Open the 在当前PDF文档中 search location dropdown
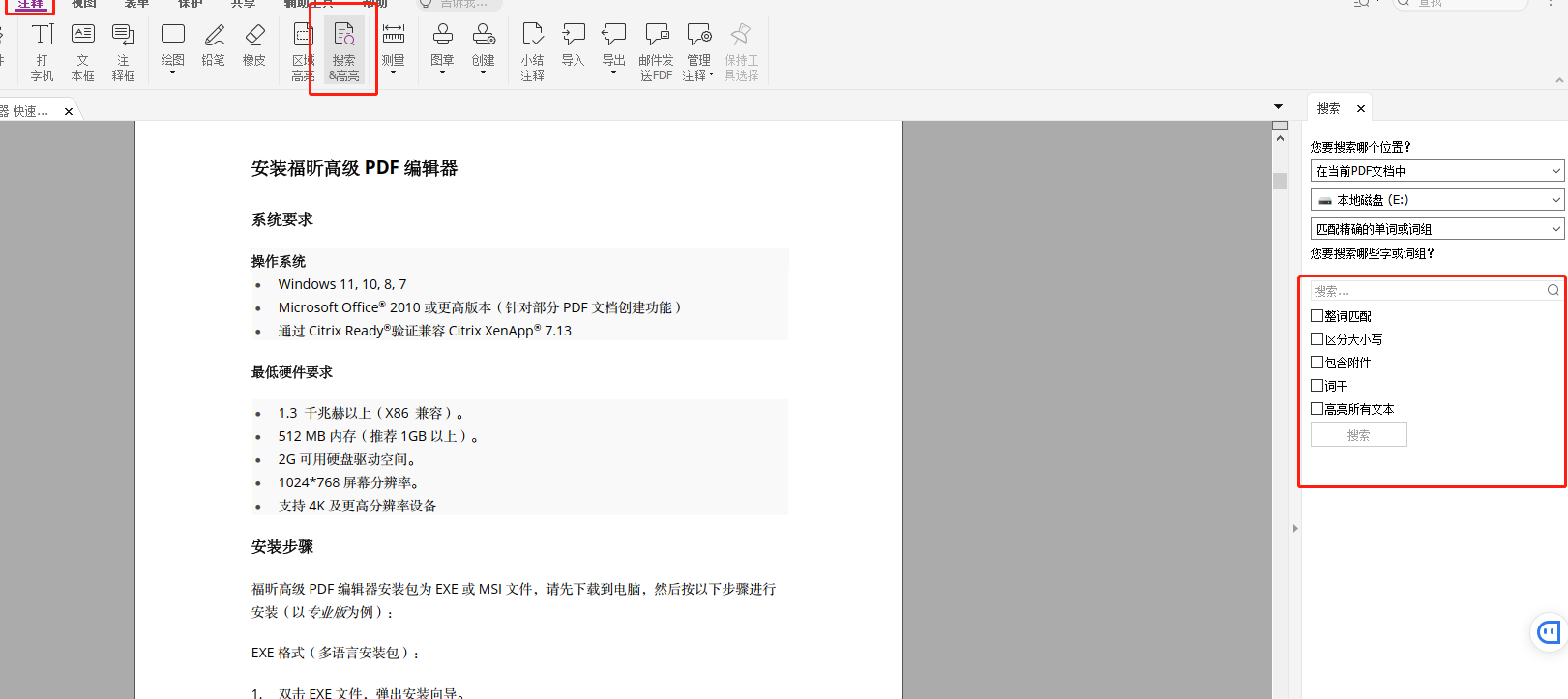This screenshot has width=1568, height=699. click(1437, 170)
